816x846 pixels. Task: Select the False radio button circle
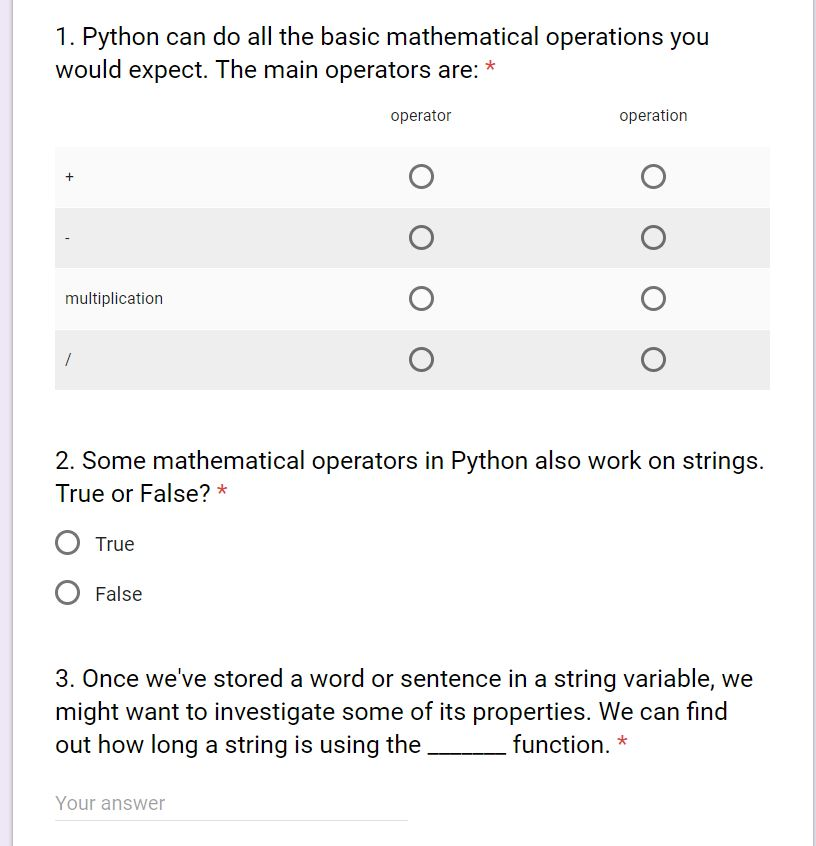[x=68, y=593]
